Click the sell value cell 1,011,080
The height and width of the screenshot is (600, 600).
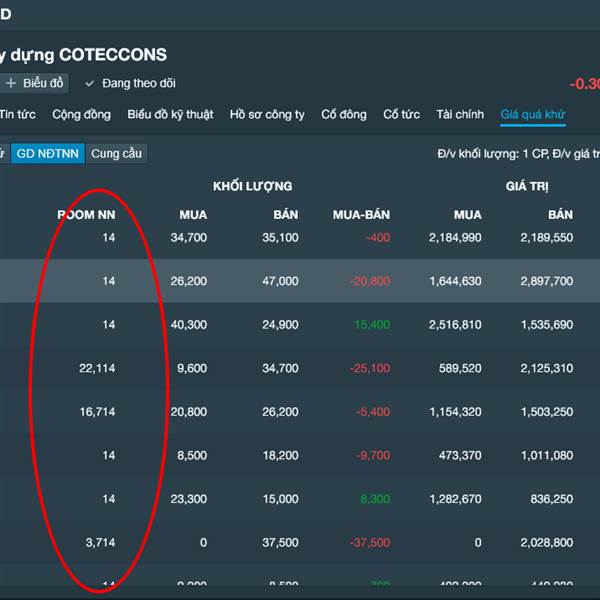pos(547,455)
